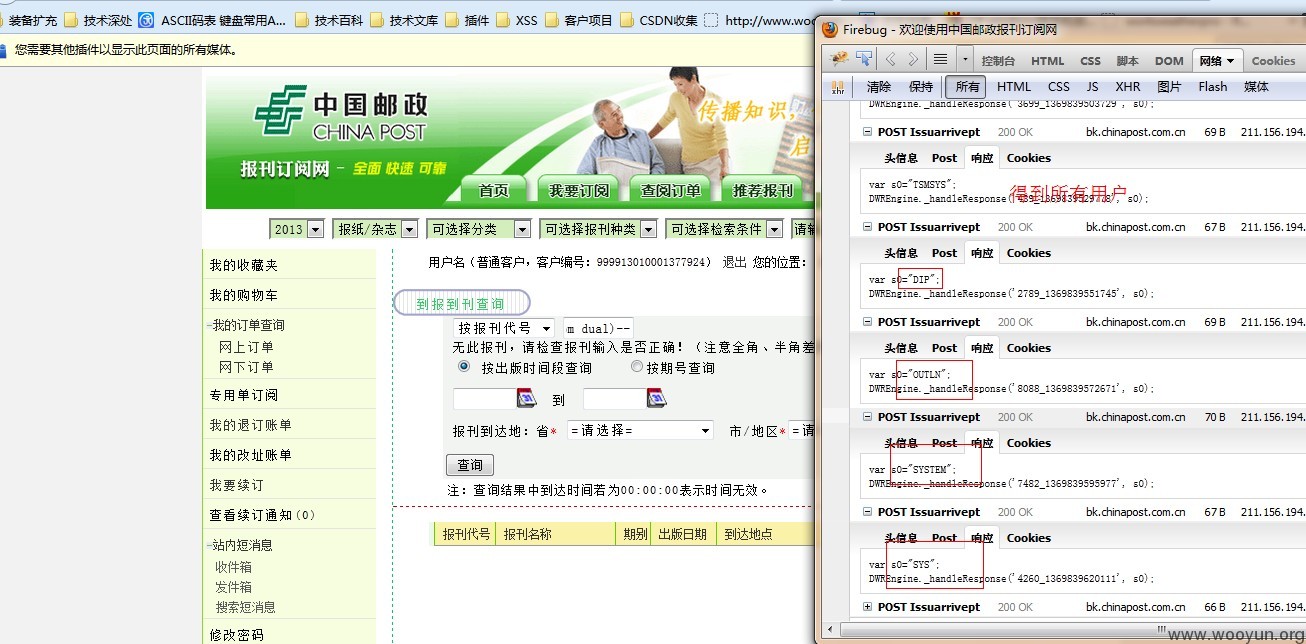Open the 网络 tab
This screenshot has height=644, width=1306.
1218,61
